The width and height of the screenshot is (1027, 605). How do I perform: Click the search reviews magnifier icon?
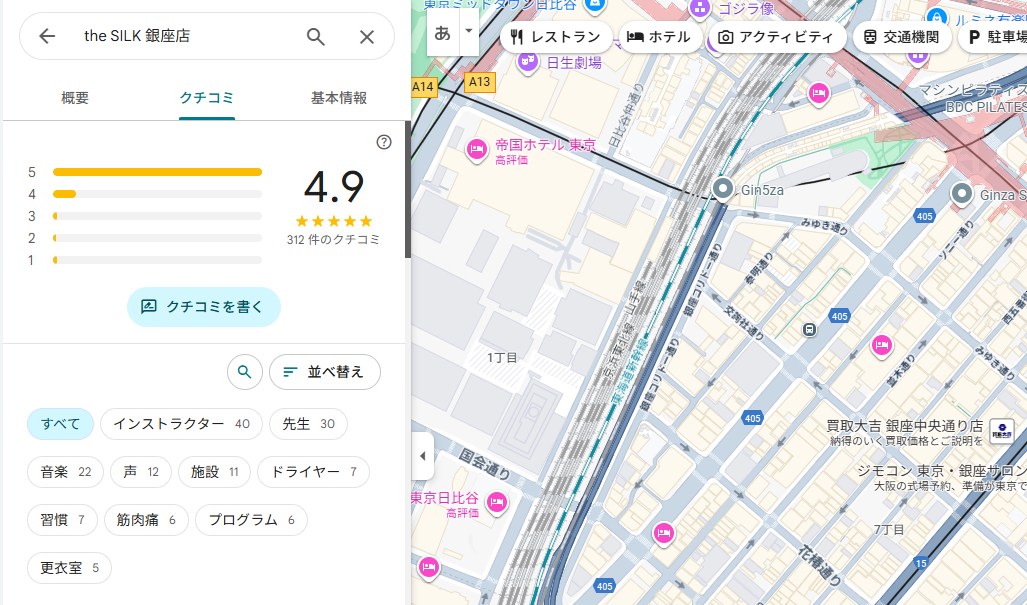point(244,372)
